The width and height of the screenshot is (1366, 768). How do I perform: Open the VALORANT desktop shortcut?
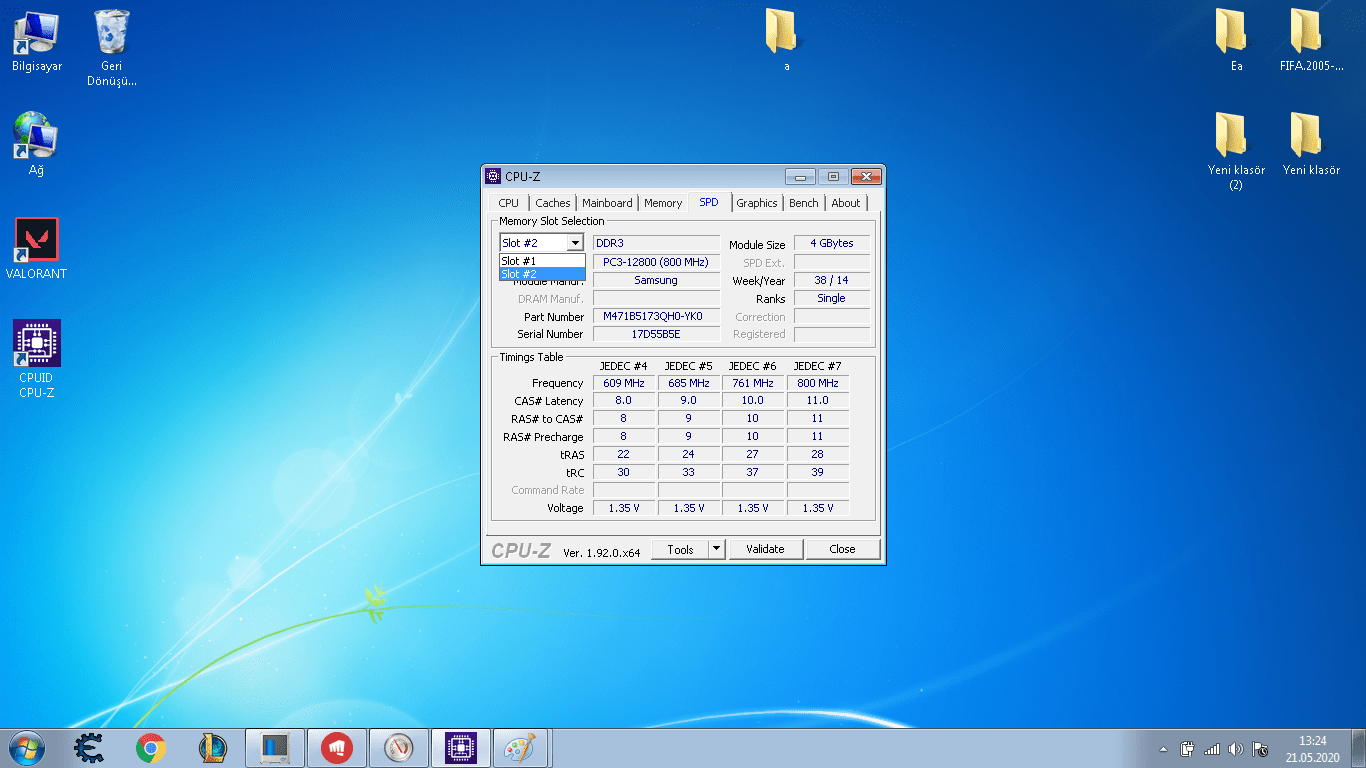[x=37, y=241]
